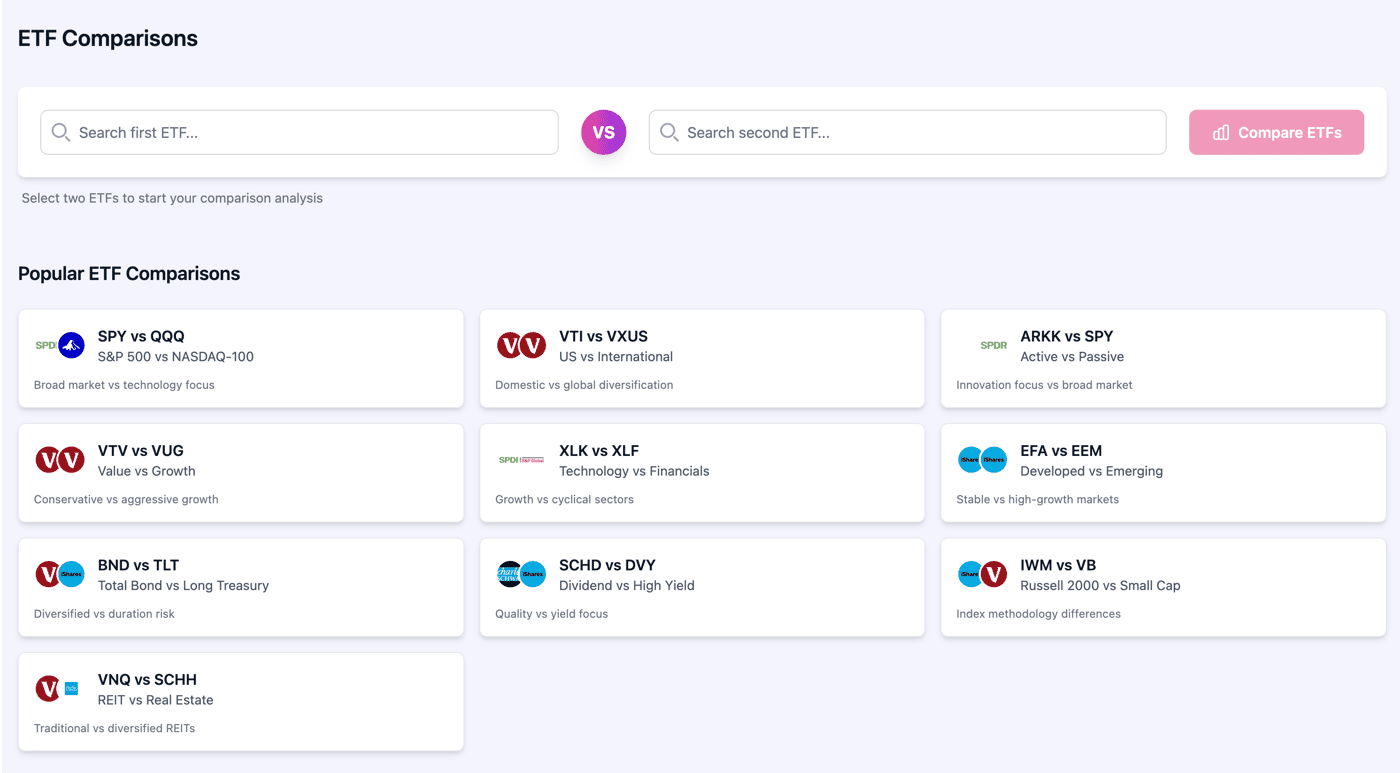The image size is (1400, 773).
Task: Click the Vanguard logos on VTI vs VXUS card
Action: point(521,346)
